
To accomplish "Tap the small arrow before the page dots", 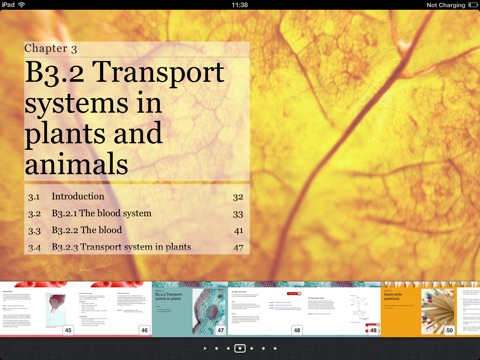I will (x=205, y=348).
